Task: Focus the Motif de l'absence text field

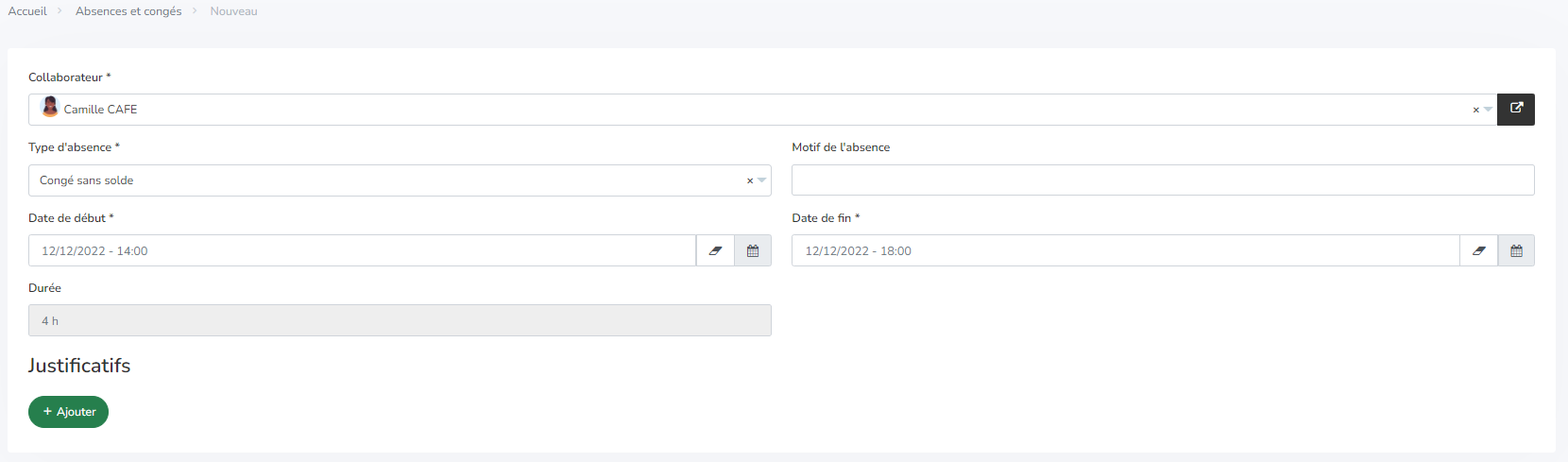Action: pyautogui.click(x=1162, y=180)
